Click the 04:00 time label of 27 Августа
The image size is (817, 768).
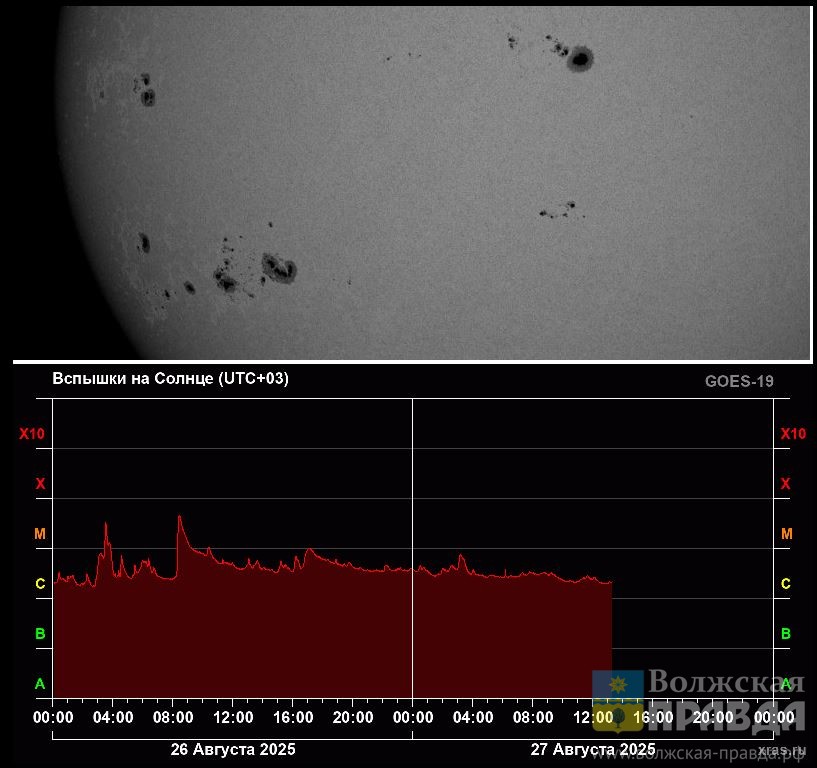[473, 717]
